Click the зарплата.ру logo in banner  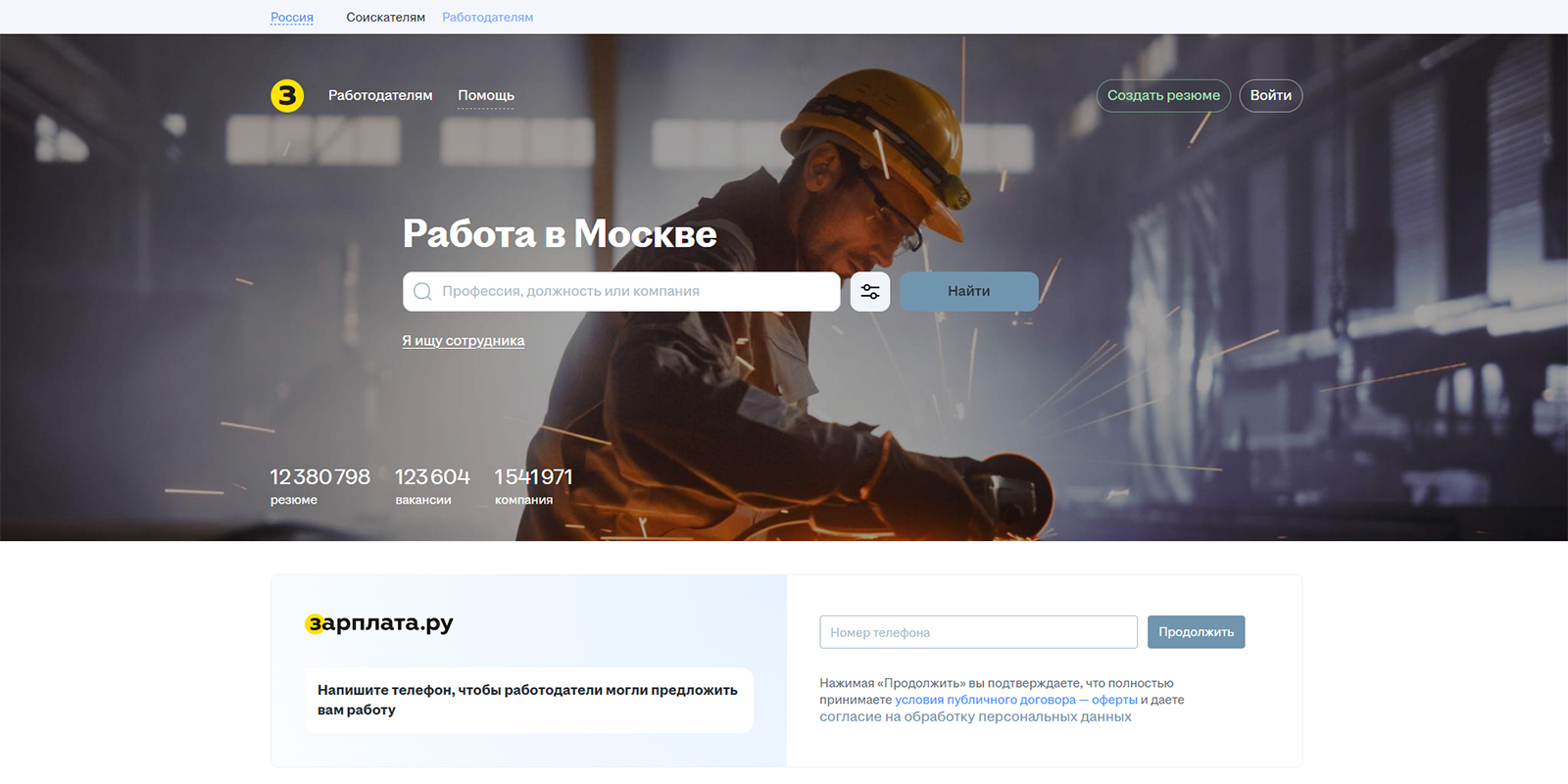coord(379,623)
